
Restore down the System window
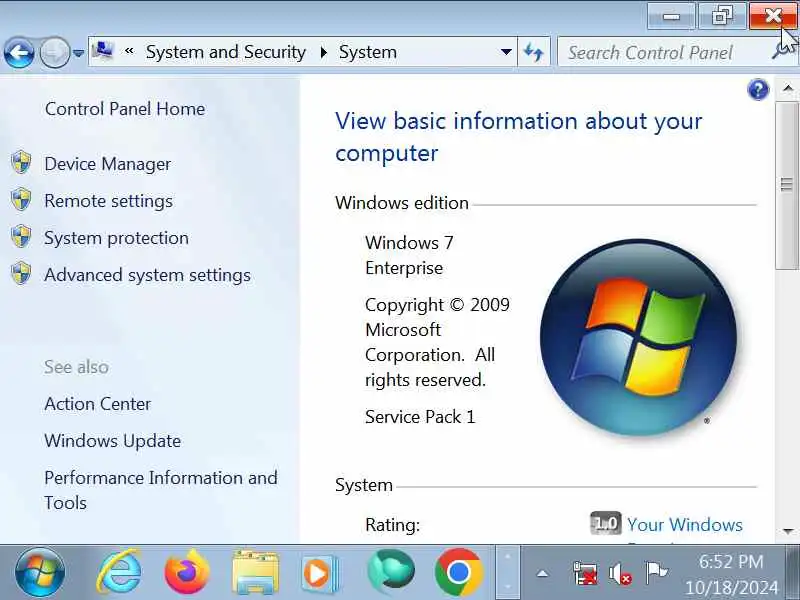point(721,16)
